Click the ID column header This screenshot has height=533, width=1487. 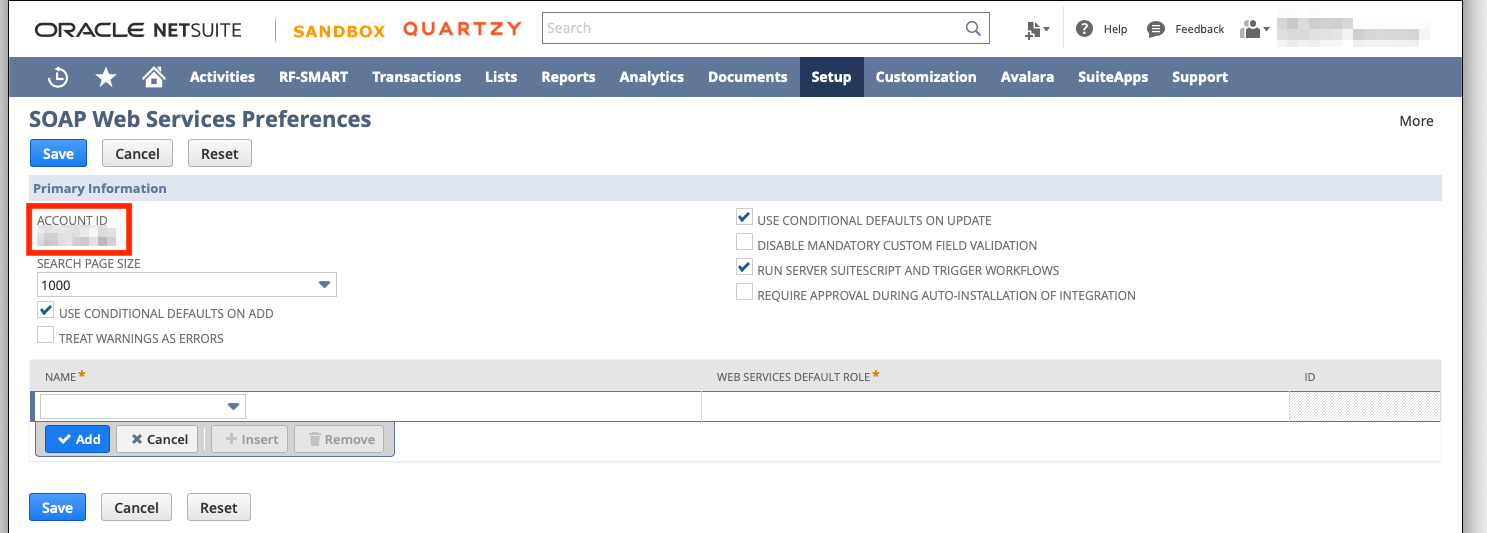tap(1310, 376)
